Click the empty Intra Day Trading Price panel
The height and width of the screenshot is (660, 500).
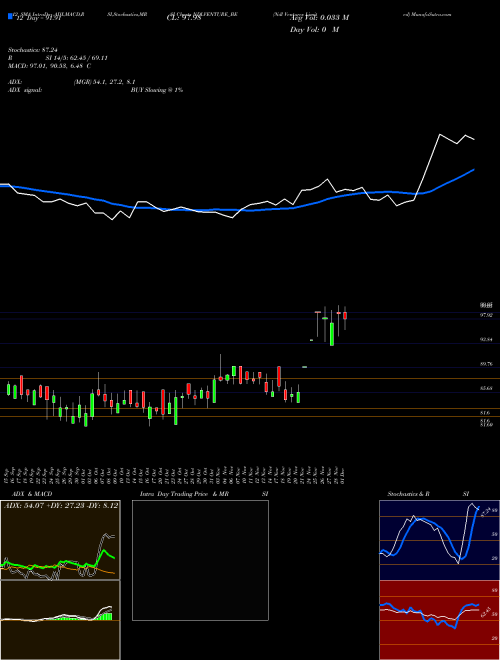click(200, 560)
